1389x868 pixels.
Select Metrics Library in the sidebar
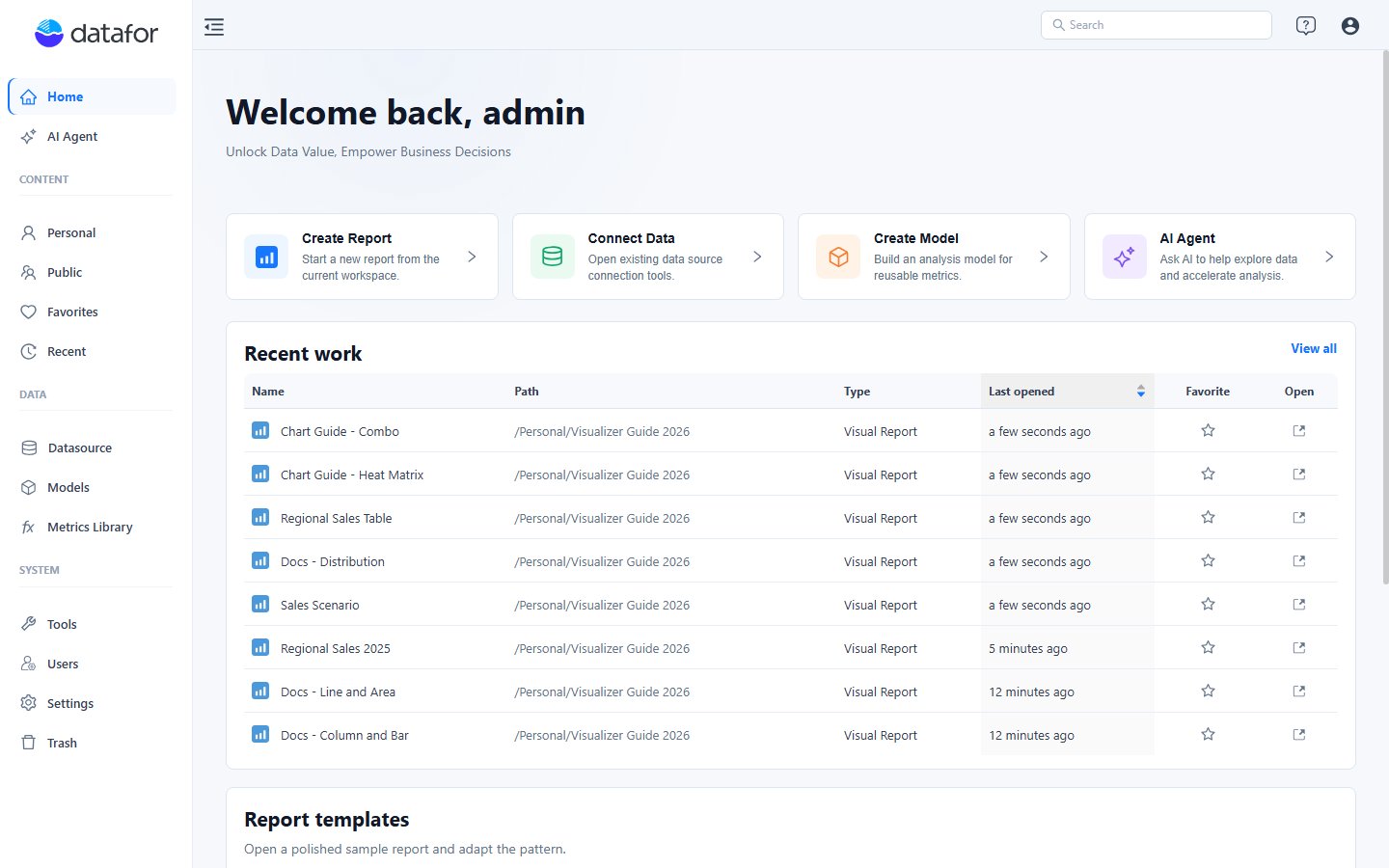(93, 527)
